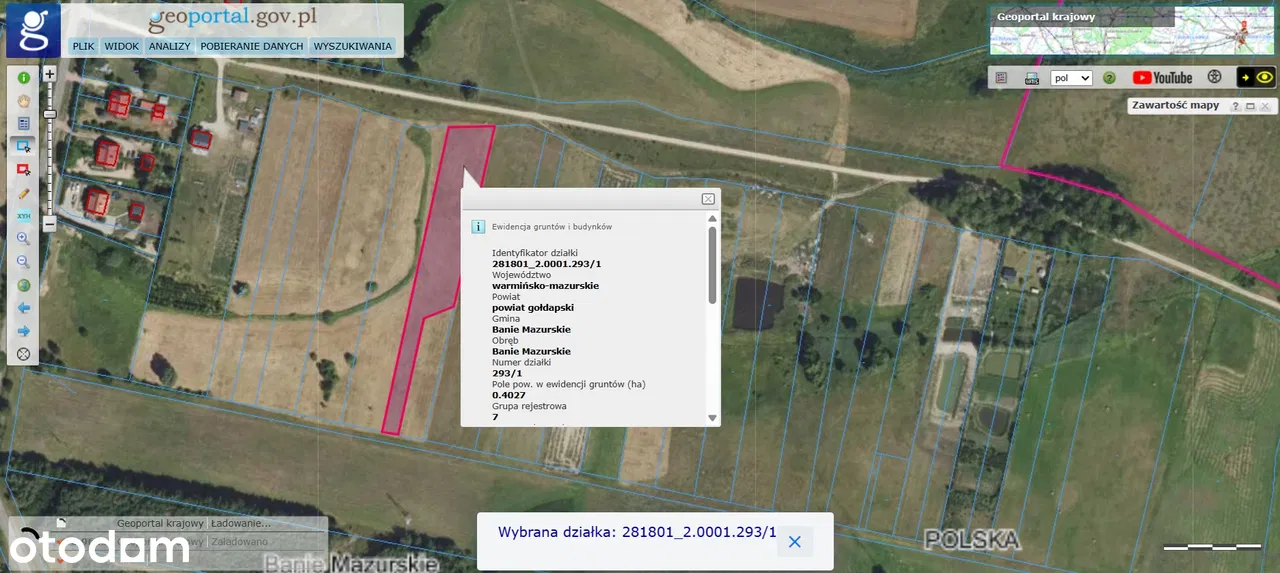This screenshot has height=573, width=1280.
Task: Maximize the Zawartość mapy panel
Action: click(1250, 106)
